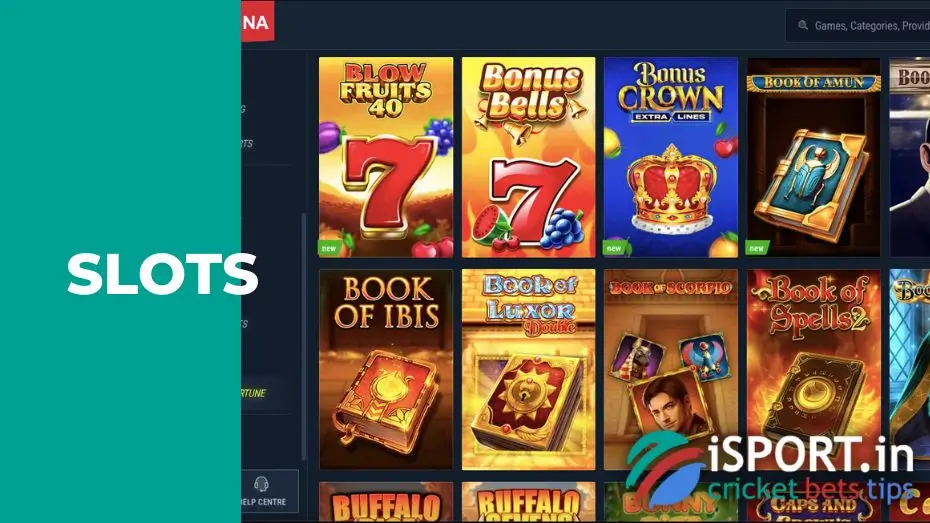Click the new badge on Blow Fruits 40
The image size is (930, 523).
coord(329,248)
